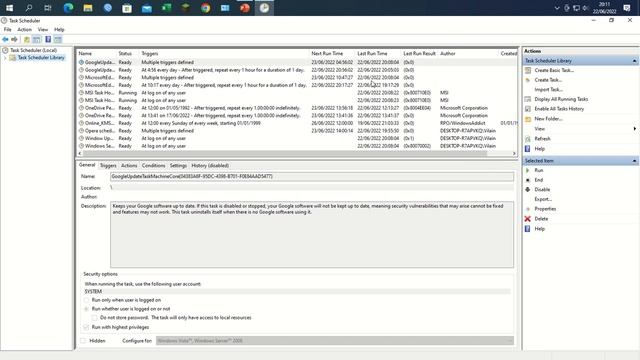Open the Action menu
Screen dimensions: 640x360
(24, 30)
